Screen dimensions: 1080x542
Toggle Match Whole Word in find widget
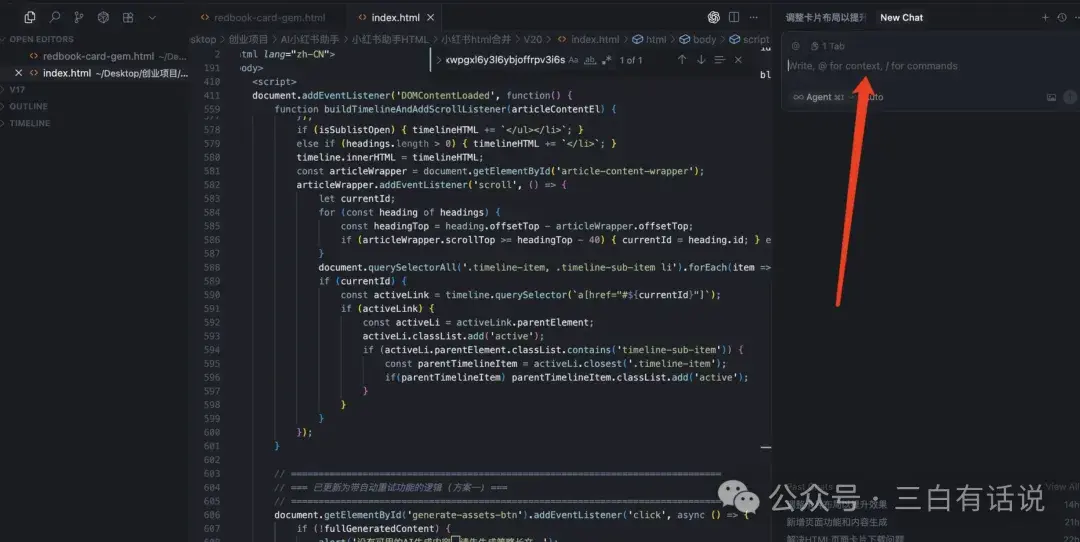590,60
